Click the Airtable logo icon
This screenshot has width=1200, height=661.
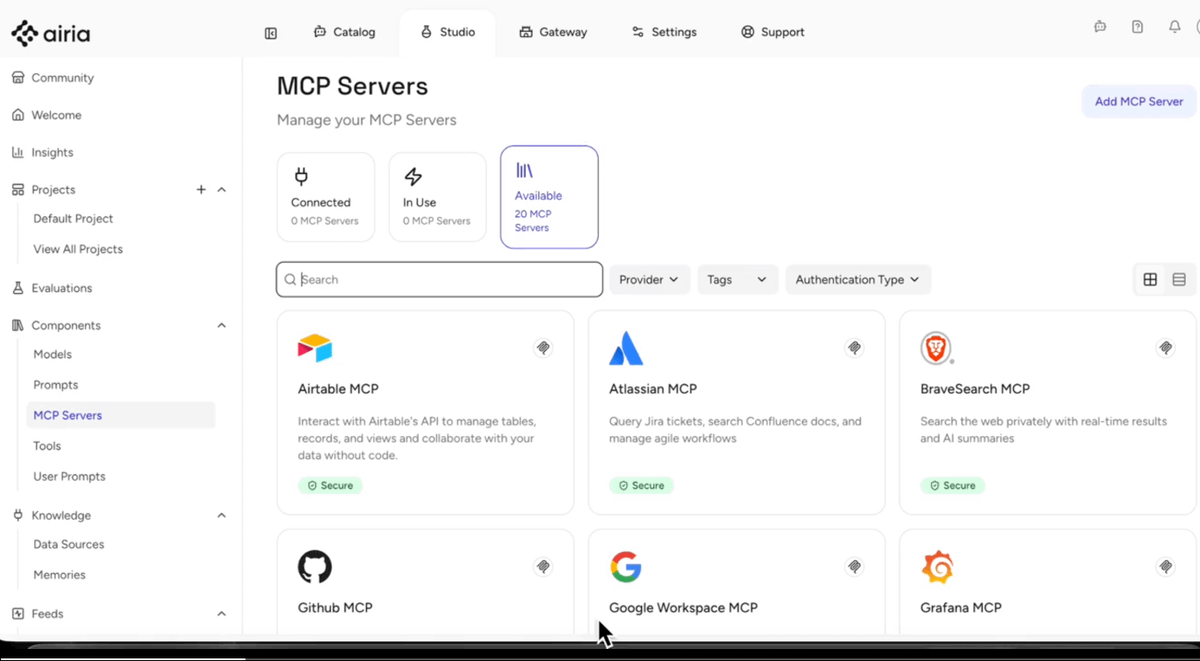[x=315, y=348]
